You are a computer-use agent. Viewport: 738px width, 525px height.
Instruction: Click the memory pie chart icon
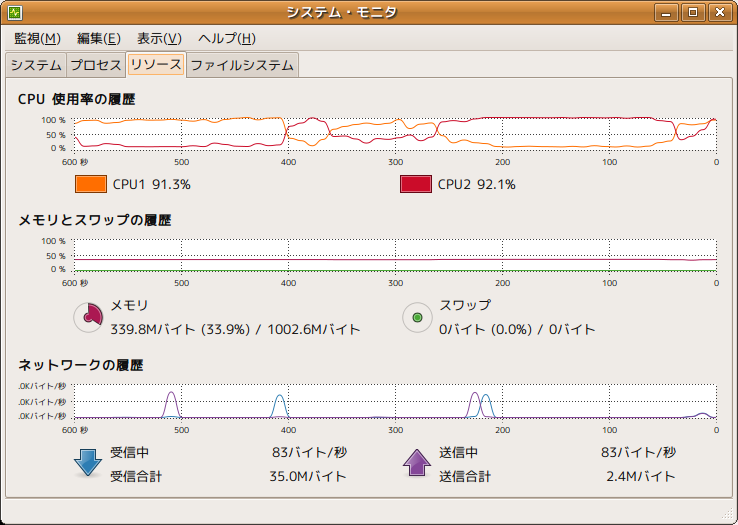coord(89,317)
